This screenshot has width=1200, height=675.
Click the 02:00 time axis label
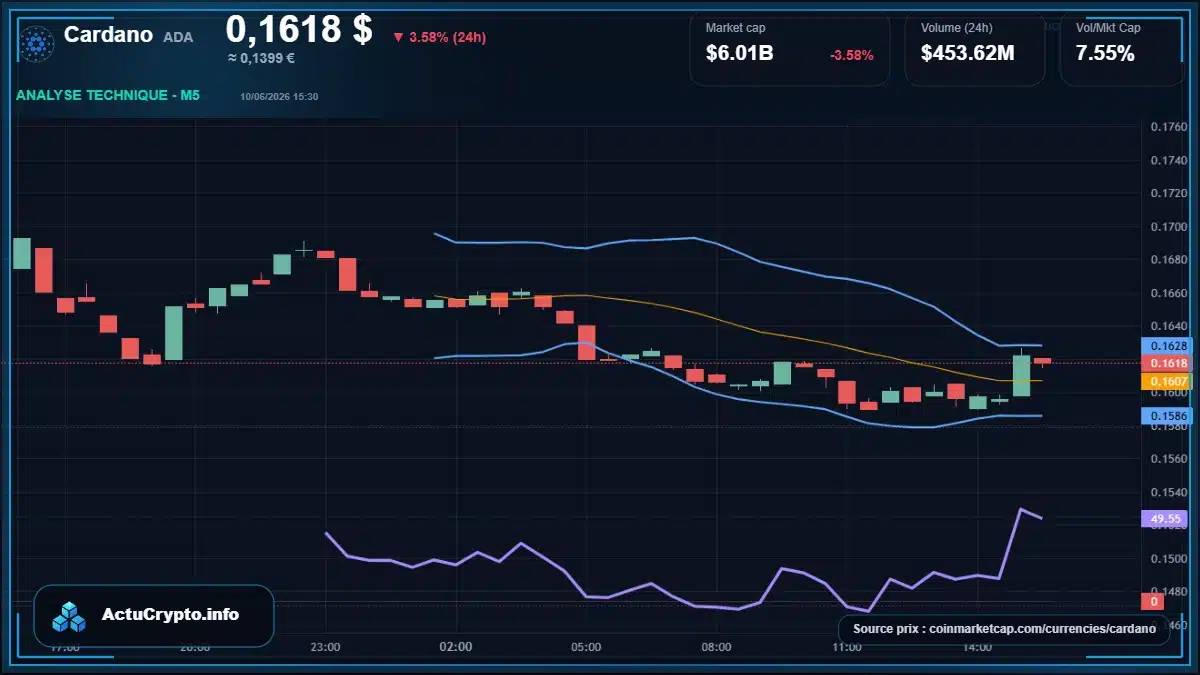(x=455, y=647)
